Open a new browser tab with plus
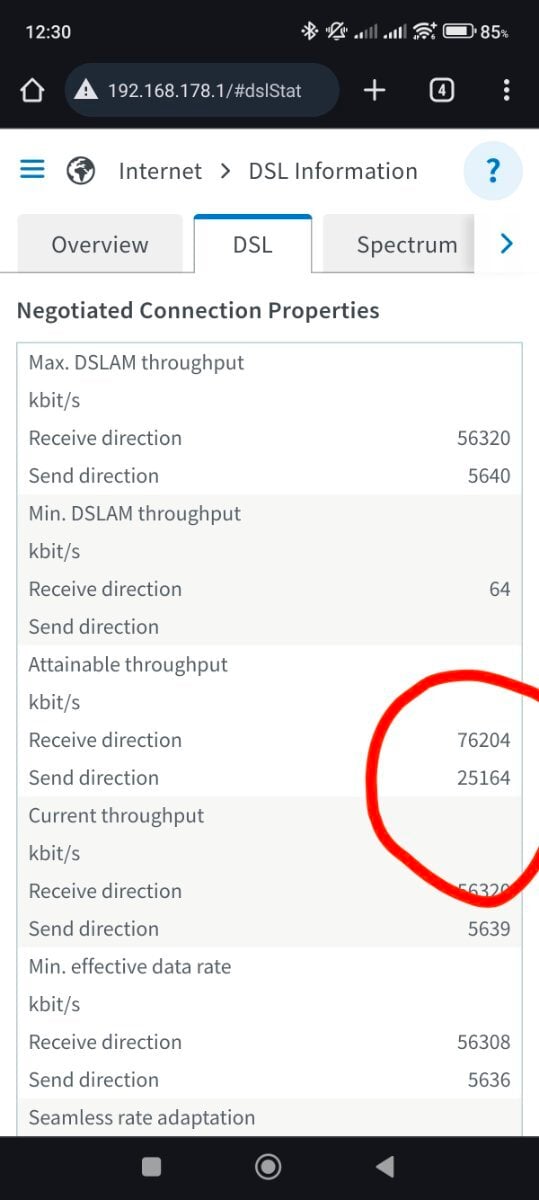Viewport: 539px width, 1200px height. tap(374, 91)
